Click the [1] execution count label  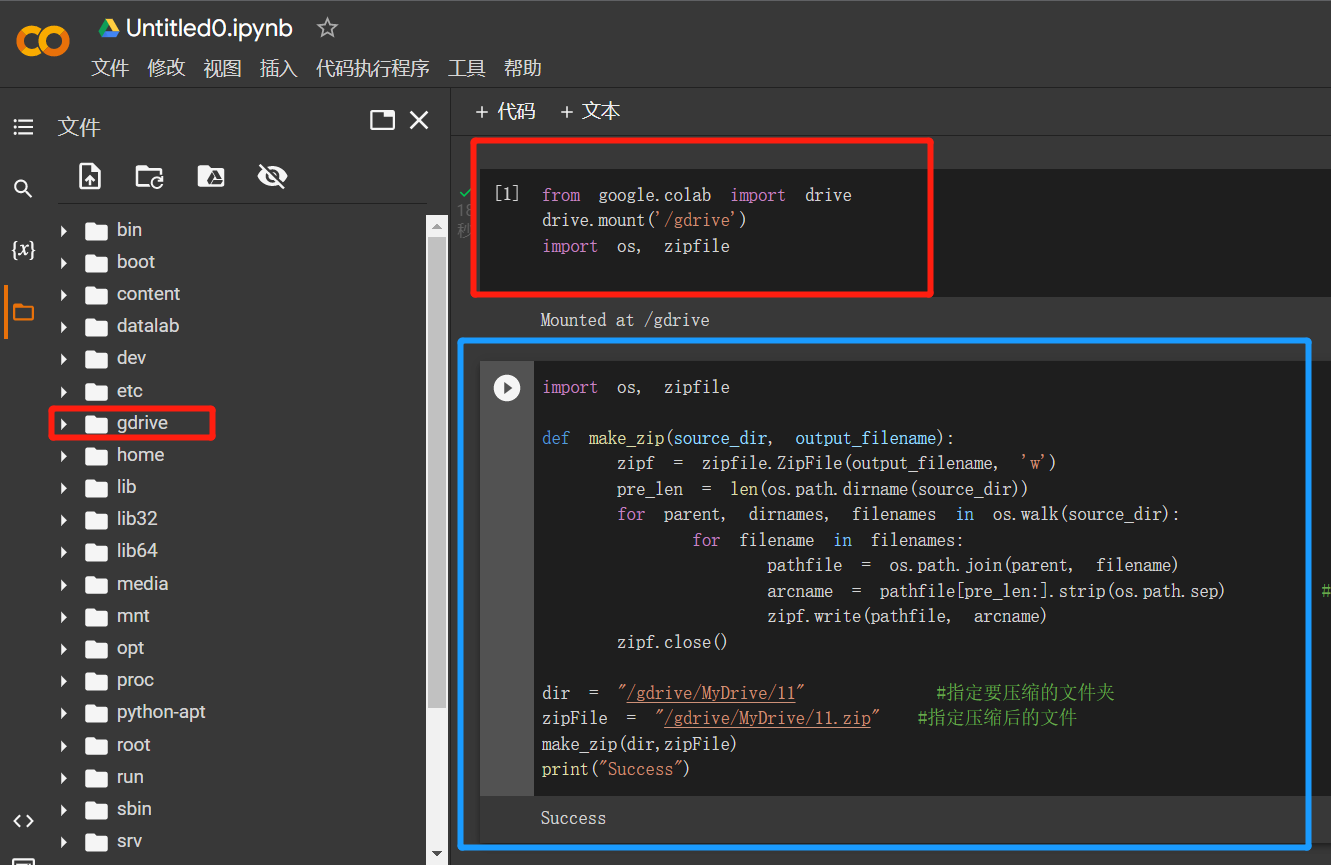coord(507,193)
